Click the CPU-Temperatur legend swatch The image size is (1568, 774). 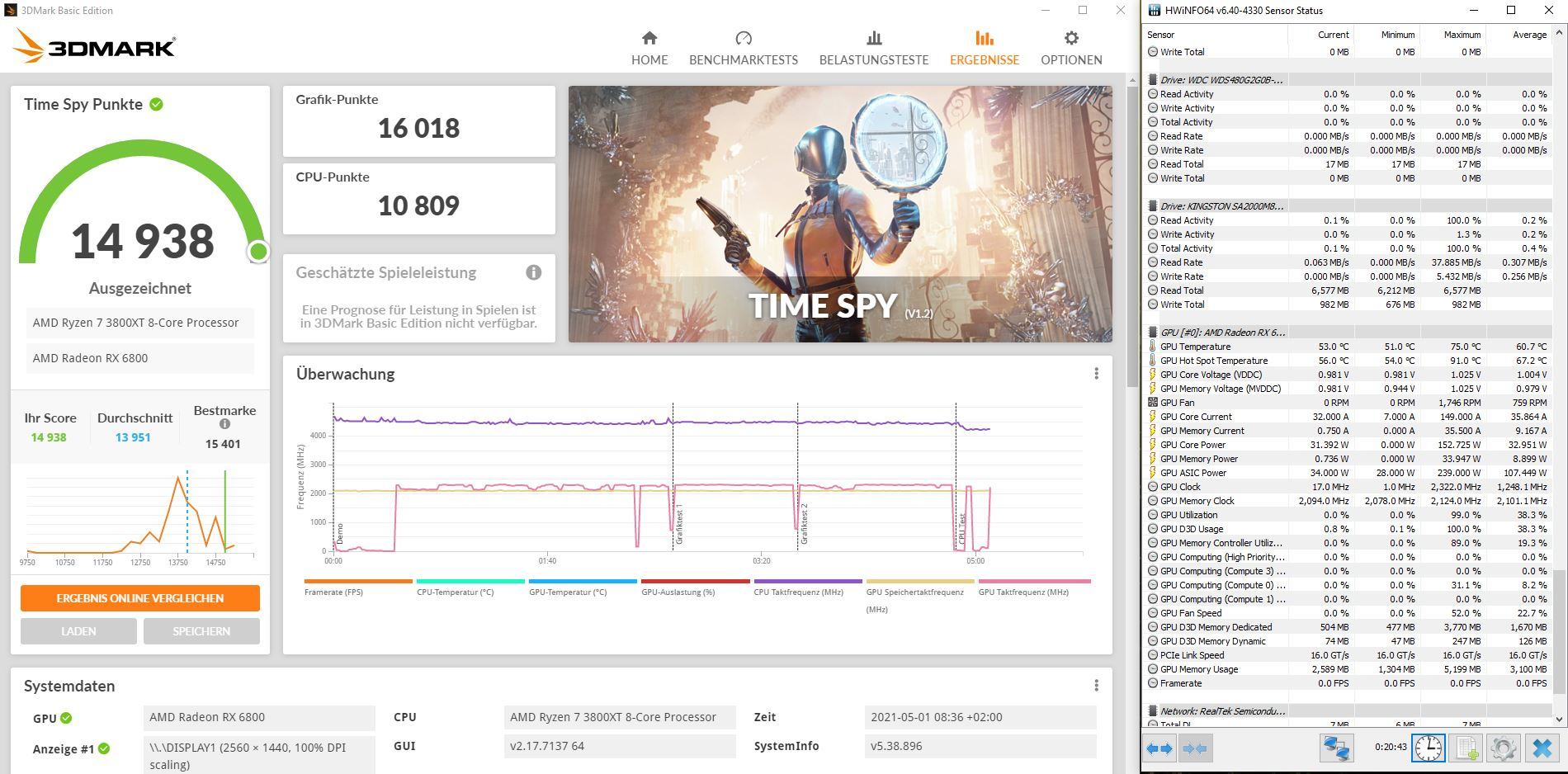click(x=470, y=581)
